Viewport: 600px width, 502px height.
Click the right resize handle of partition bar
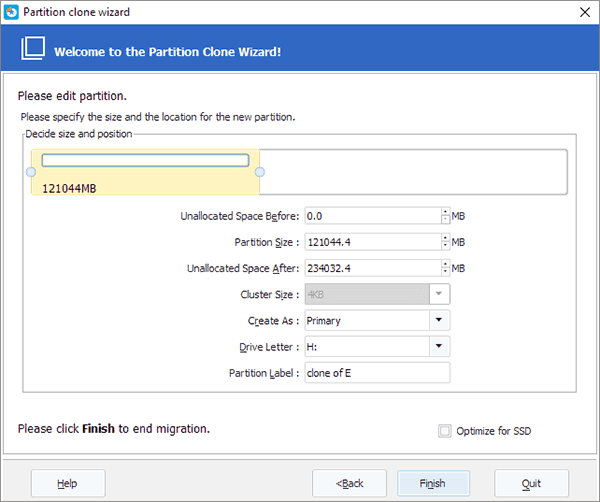pyautogui.click(x=260, y=172)
